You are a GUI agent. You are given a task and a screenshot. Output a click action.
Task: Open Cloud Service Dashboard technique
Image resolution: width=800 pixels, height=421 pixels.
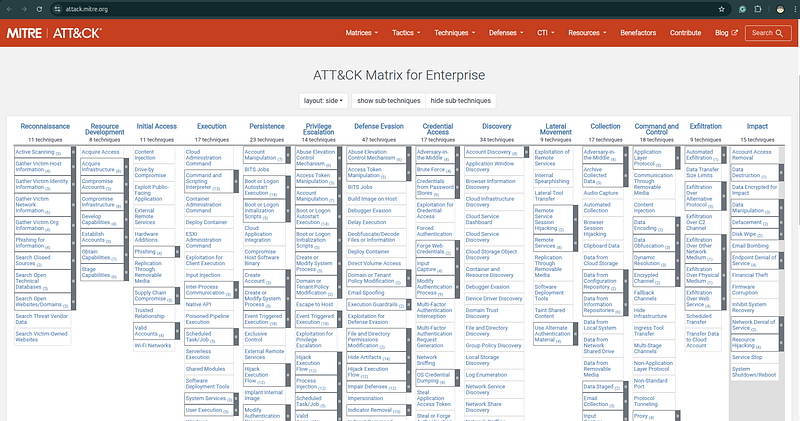point(482,219)
